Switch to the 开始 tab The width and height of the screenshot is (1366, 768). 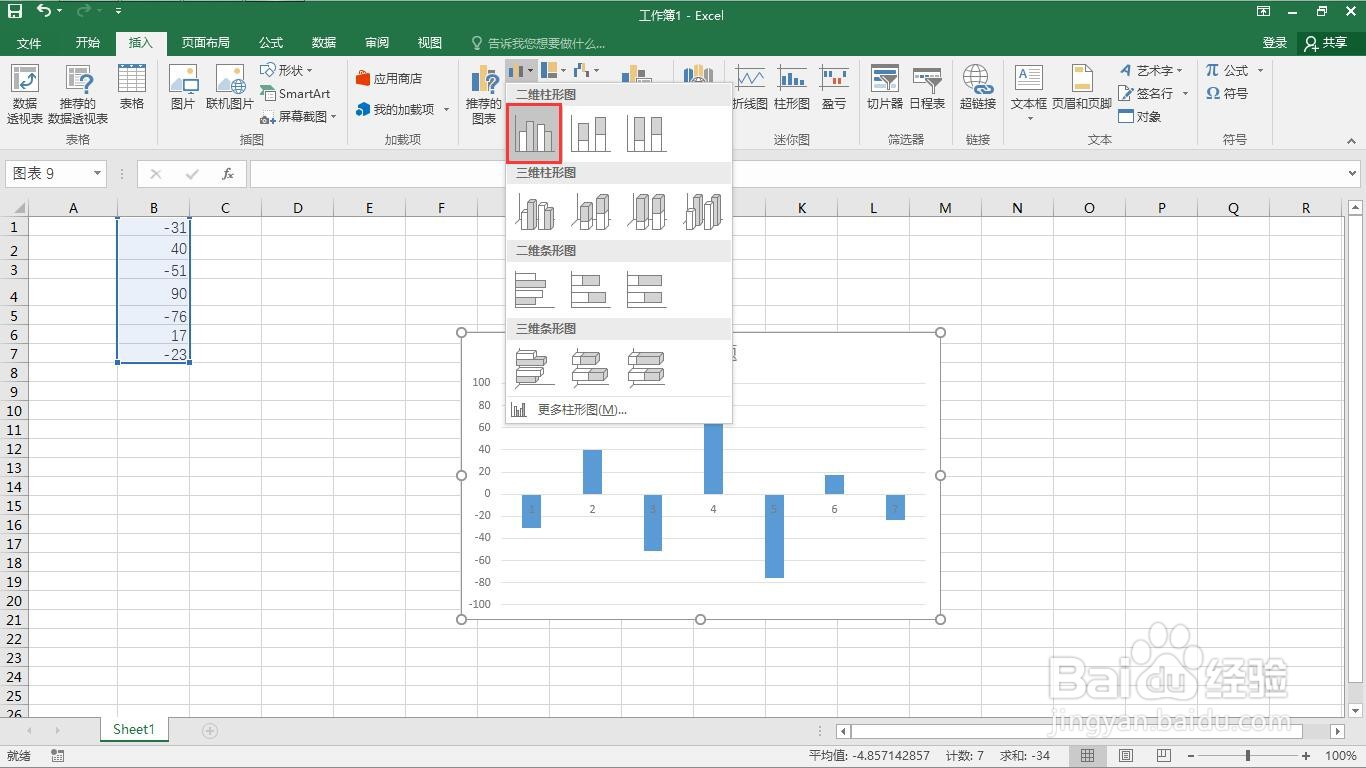88,43
